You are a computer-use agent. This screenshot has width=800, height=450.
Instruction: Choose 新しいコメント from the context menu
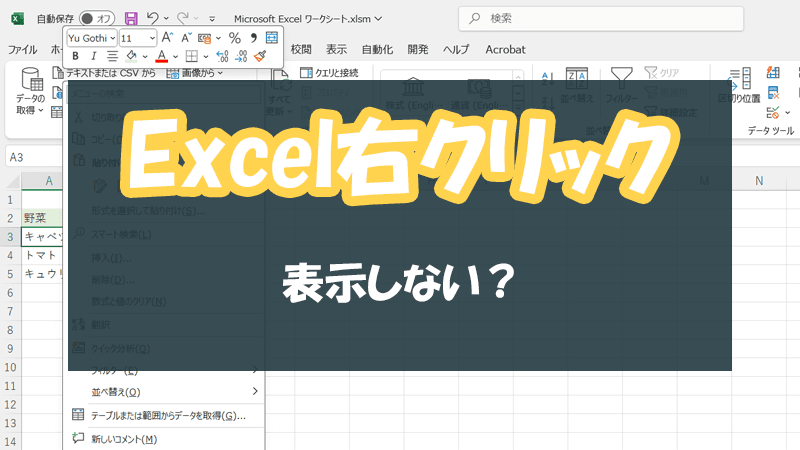[123, 438]
